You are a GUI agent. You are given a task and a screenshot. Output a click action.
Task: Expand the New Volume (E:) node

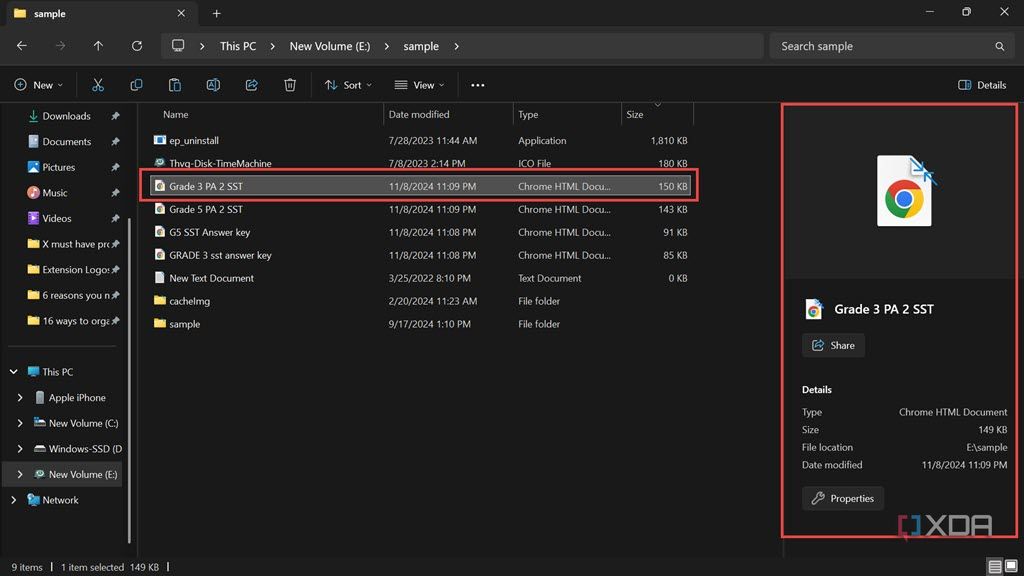tap(20, 474)
